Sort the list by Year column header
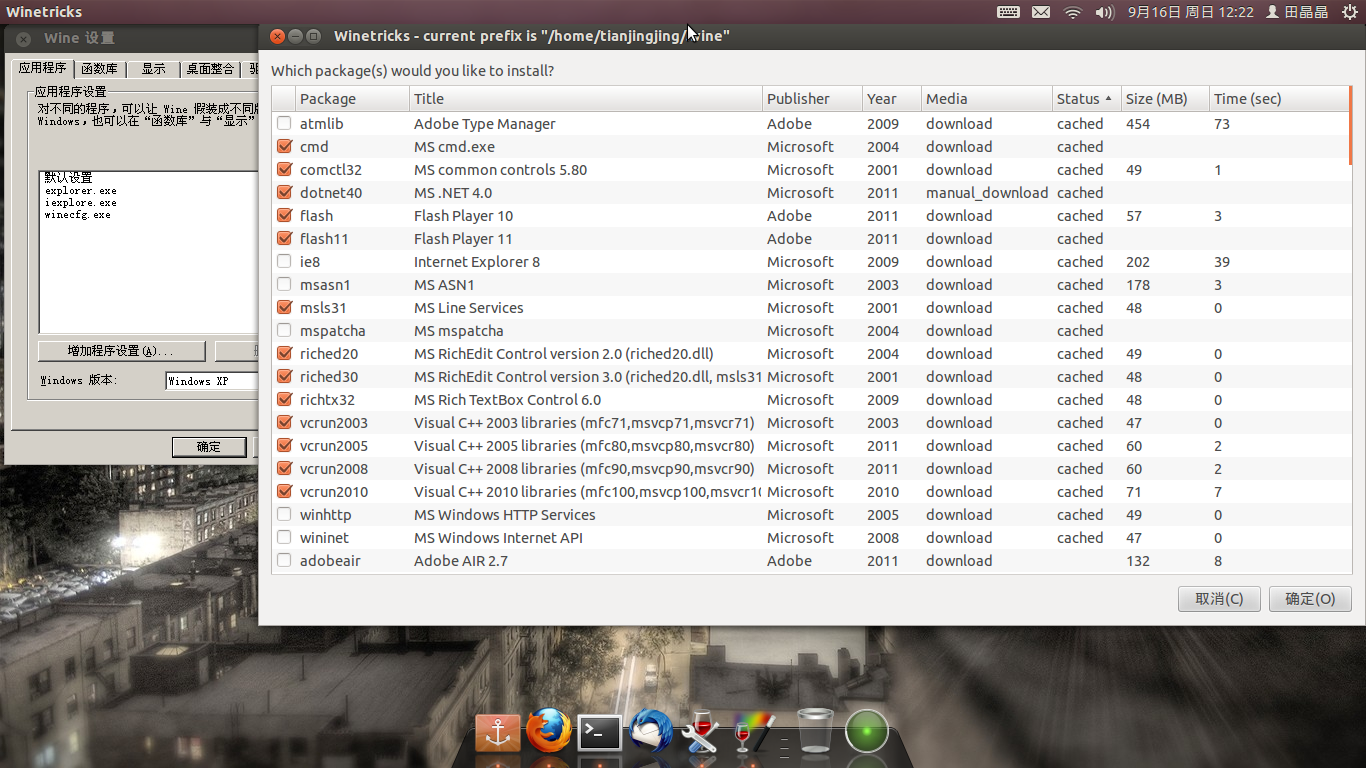This screenshot has width=1366, height=768. click(x=892, y=99)
